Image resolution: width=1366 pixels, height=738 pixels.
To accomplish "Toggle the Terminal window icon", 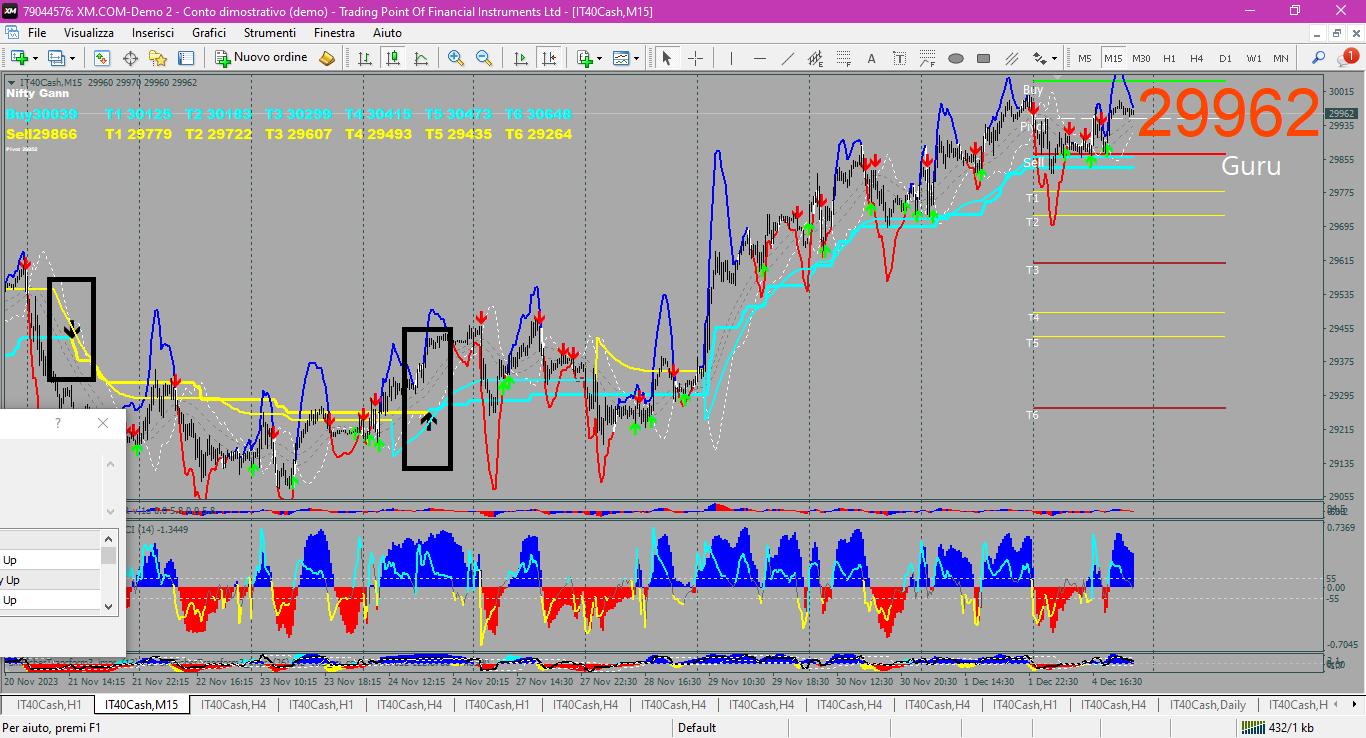I will 186,58.
